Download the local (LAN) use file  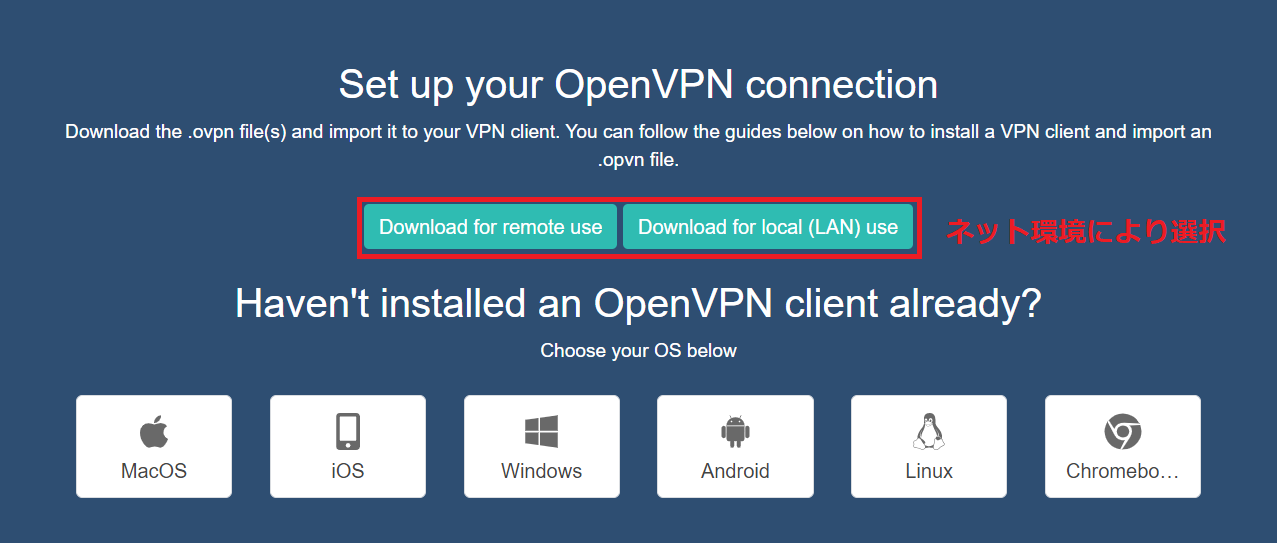768,227
